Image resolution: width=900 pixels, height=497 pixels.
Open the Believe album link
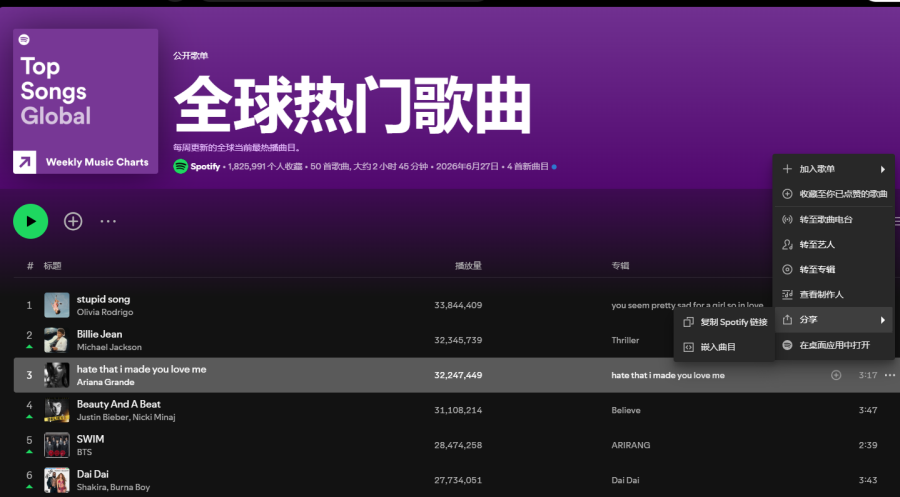coord(626,410)
